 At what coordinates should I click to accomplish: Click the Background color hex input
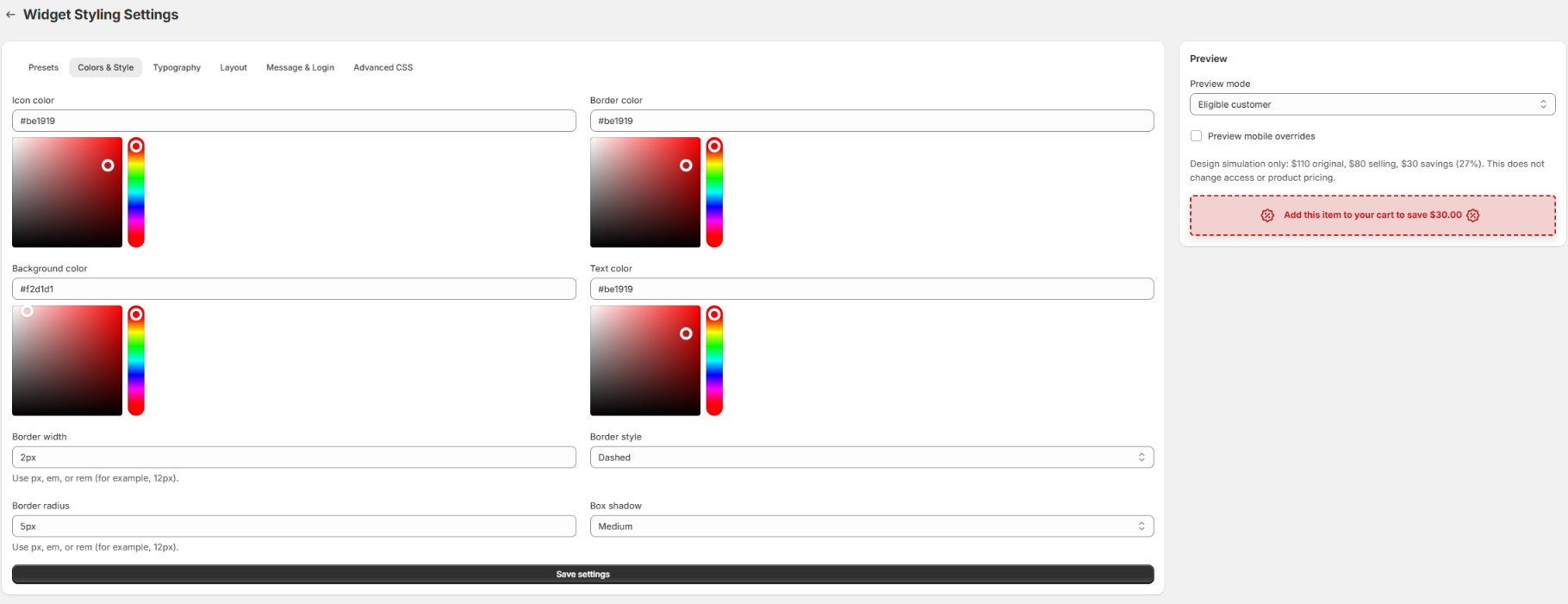(x=294, y=289)
